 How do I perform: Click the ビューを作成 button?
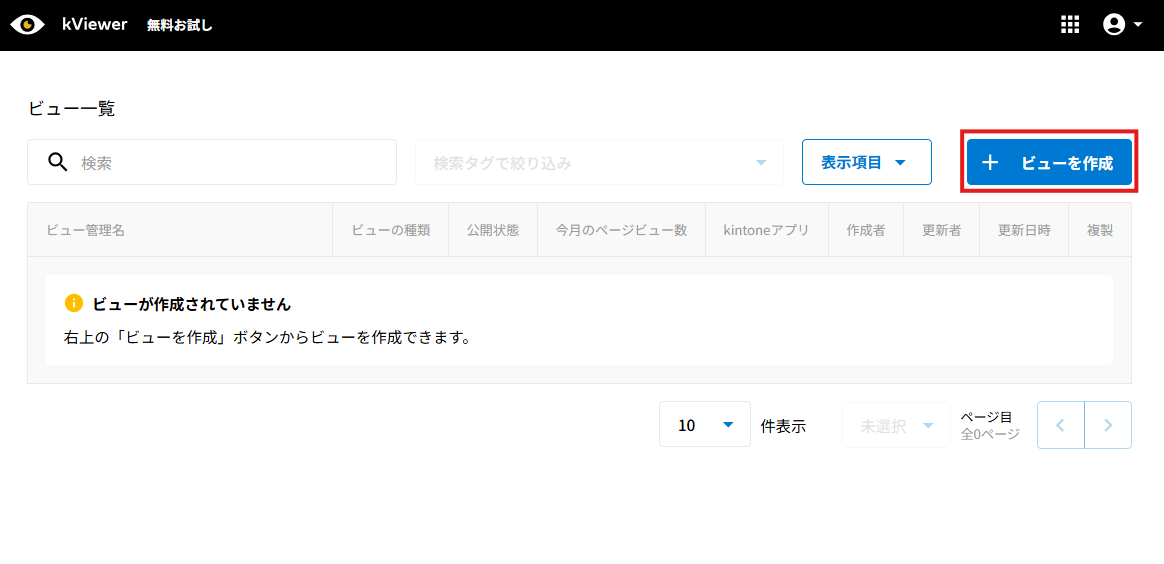pyautogui.click(x=1049, y=163)
